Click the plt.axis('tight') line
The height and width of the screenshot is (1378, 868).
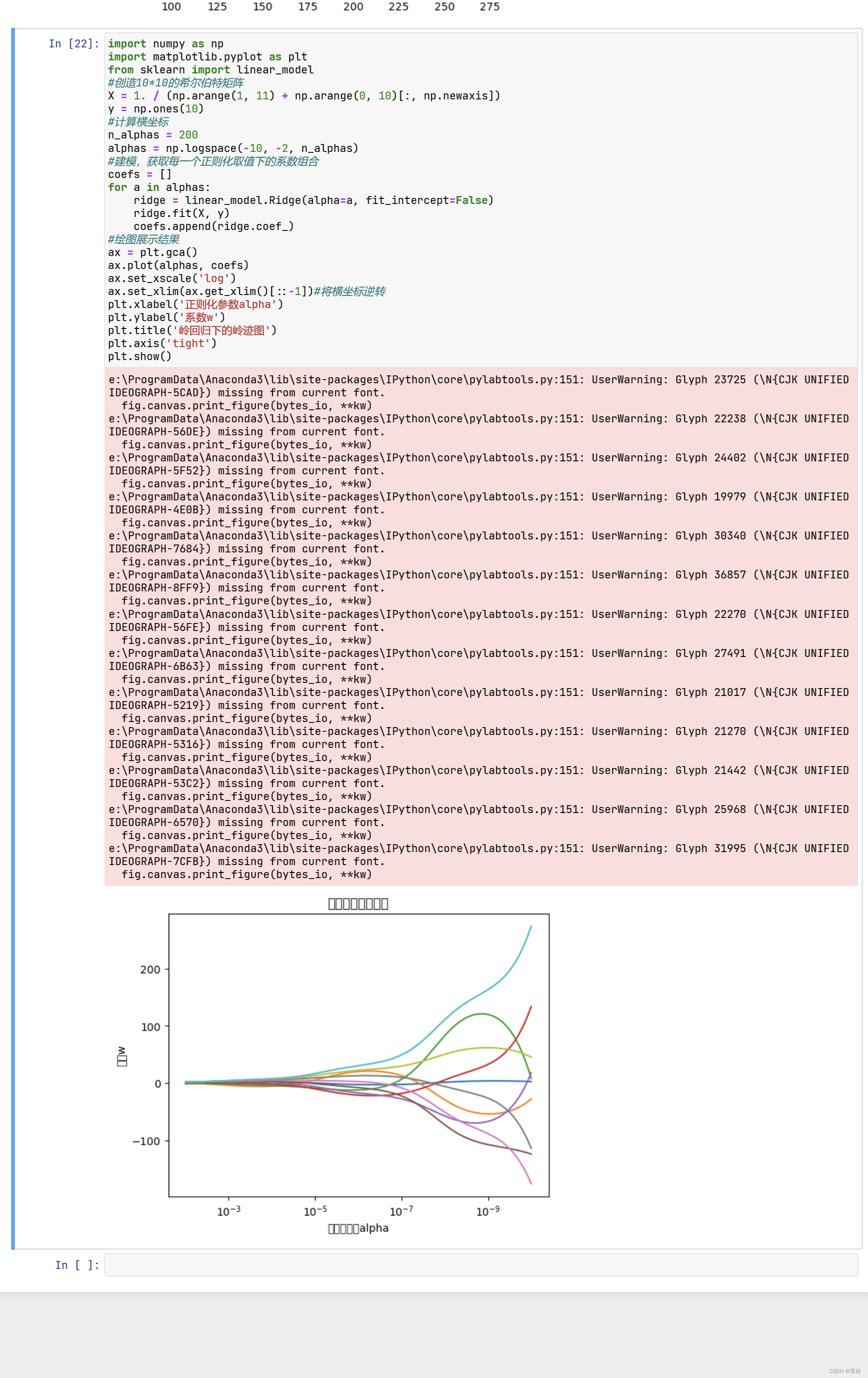click(x=163, y=343)
